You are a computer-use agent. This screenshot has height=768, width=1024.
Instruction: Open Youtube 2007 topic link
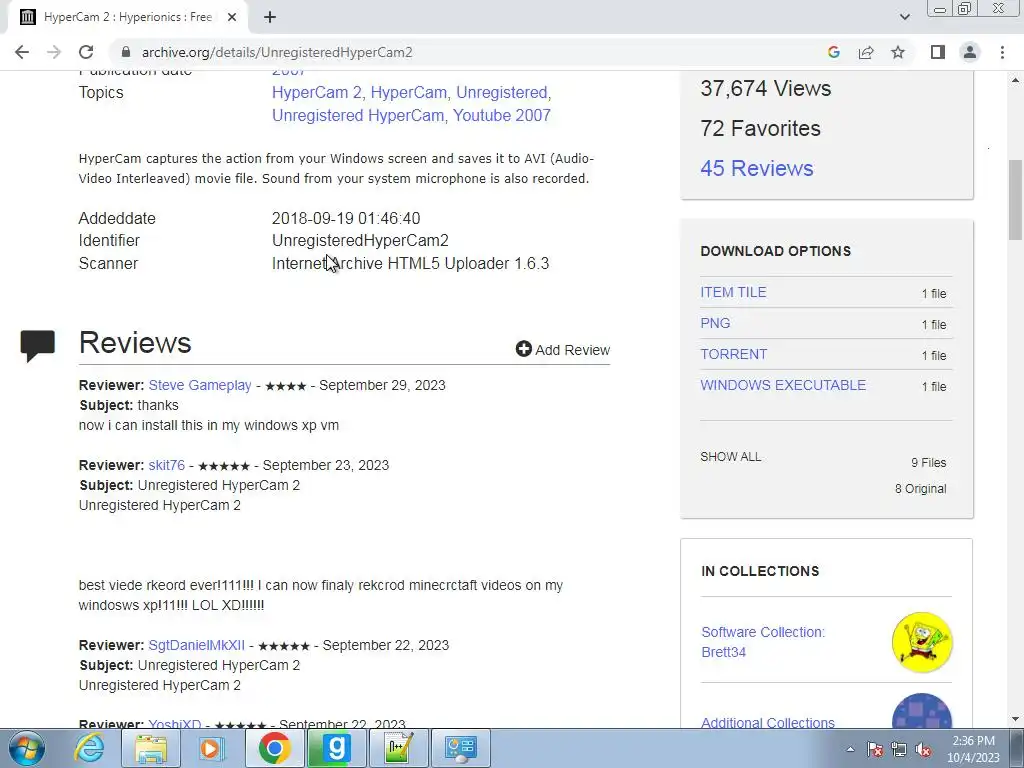pyautogui.click(x=502, y=116)
